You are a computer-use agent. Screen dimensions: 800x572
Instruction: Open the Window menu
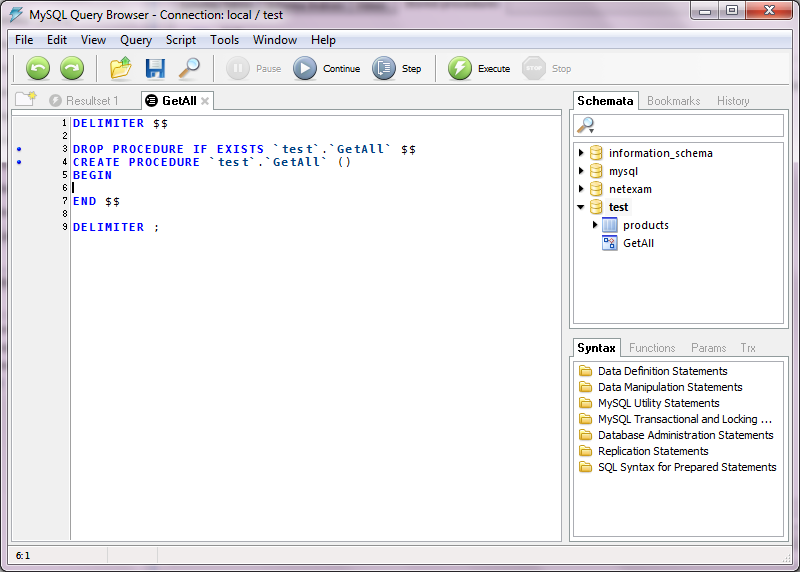pos(274,40)
